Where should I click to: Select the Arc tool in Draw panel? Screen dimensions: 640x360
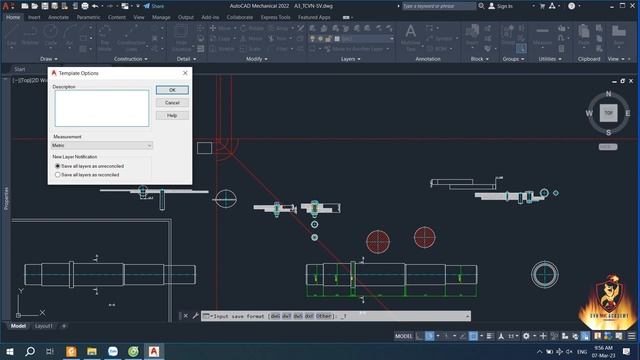coord(69,36)
